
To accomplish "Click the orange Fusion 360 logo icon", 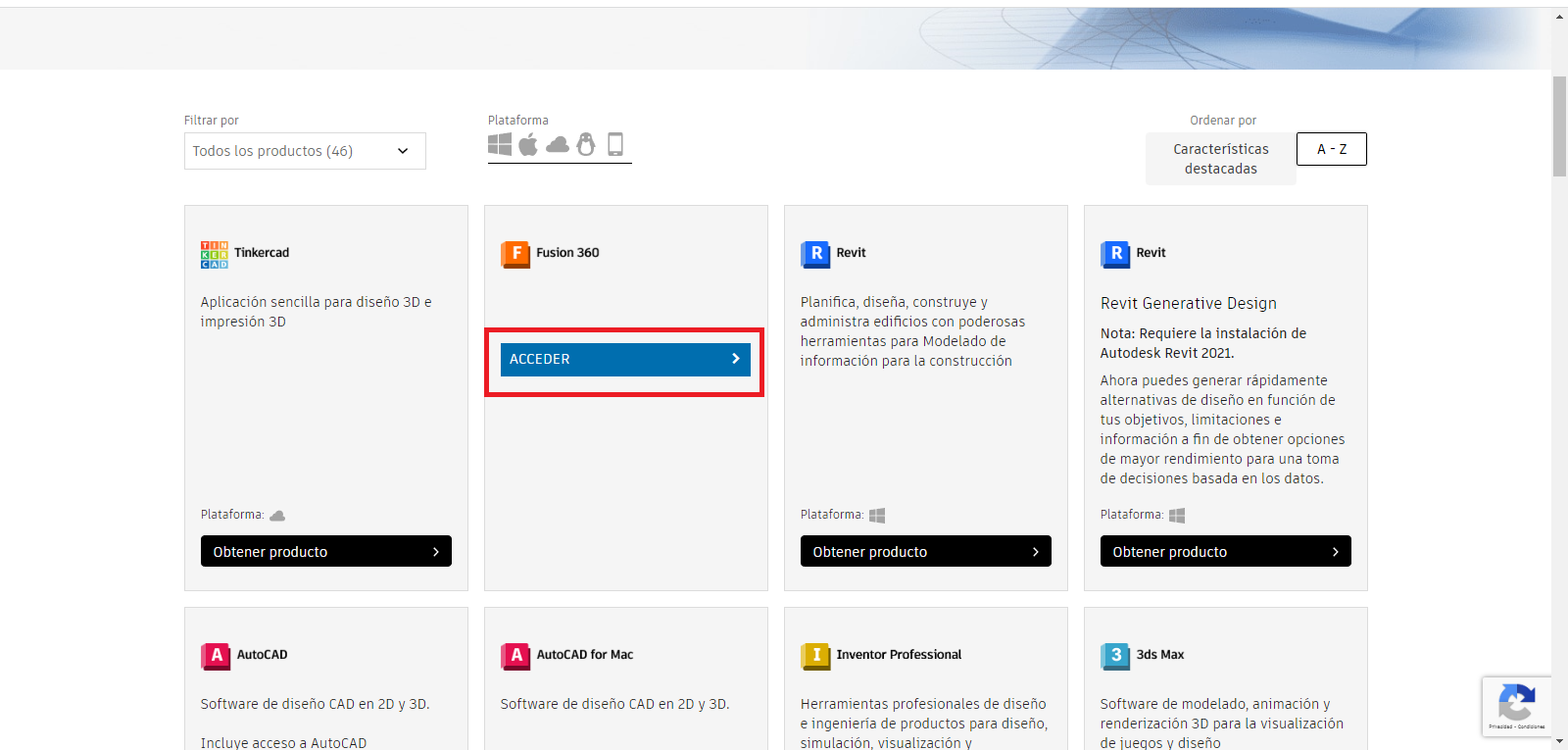I will point(514,254).
